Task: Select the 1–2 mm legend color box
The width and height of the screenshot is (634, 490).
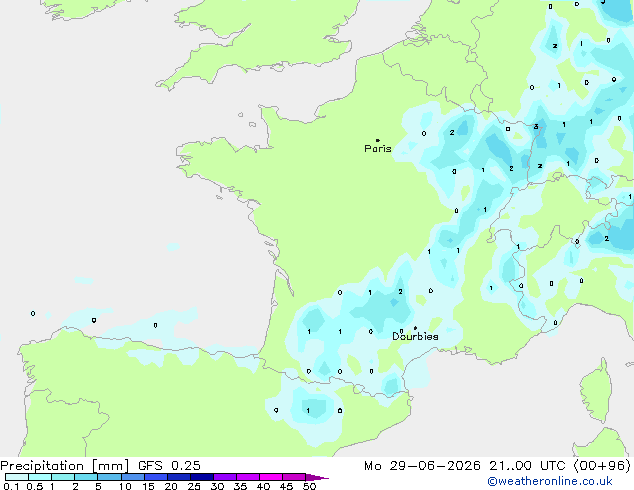Action: (x=63, y=477)
